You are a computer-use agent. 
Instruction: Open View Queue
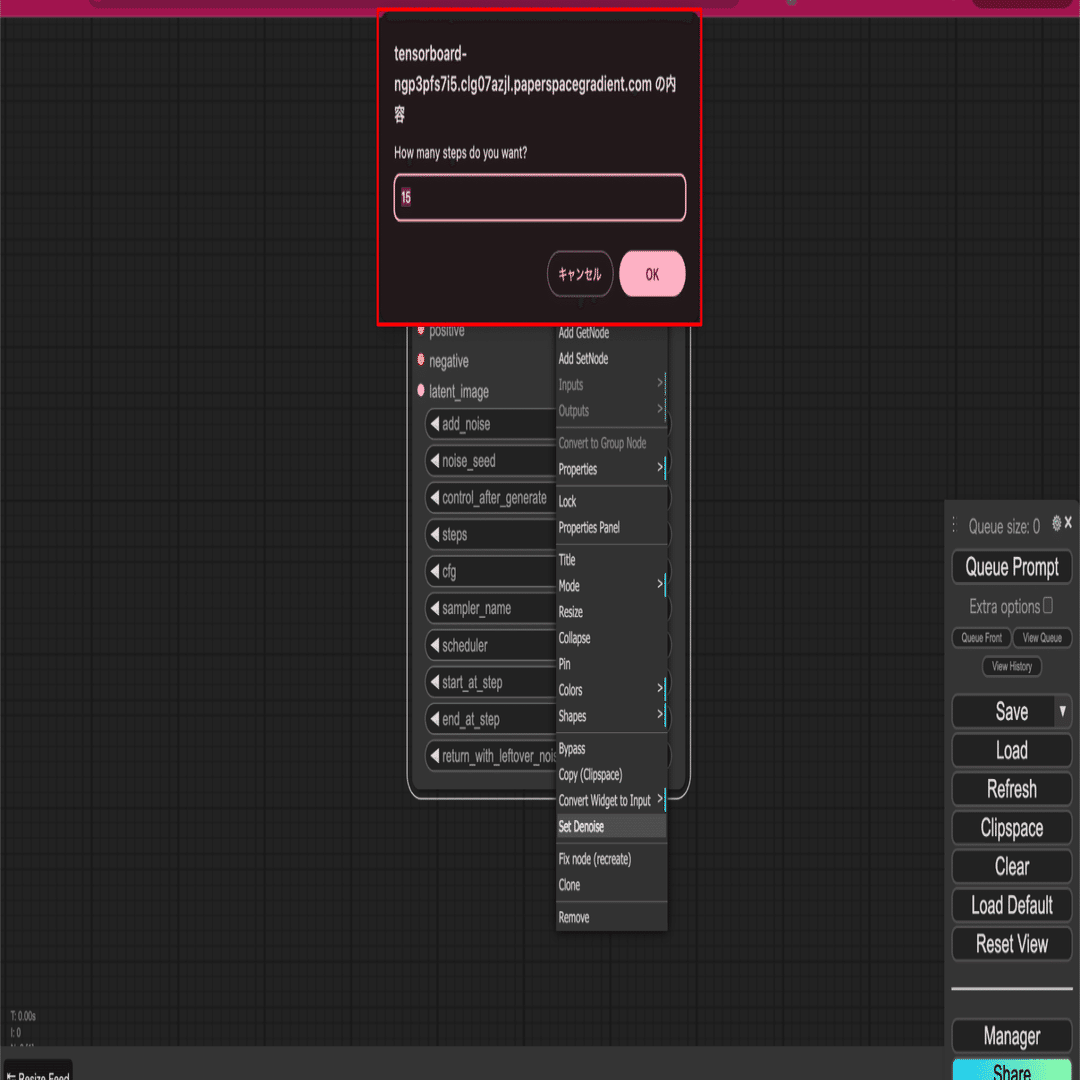click(1041, 638)
